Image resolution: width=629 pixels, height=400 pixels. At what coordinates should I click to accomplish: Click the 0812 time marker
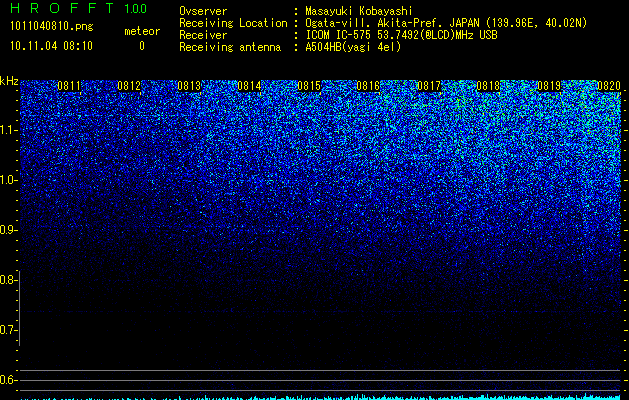pyautogui.click(x=129, y=86)
